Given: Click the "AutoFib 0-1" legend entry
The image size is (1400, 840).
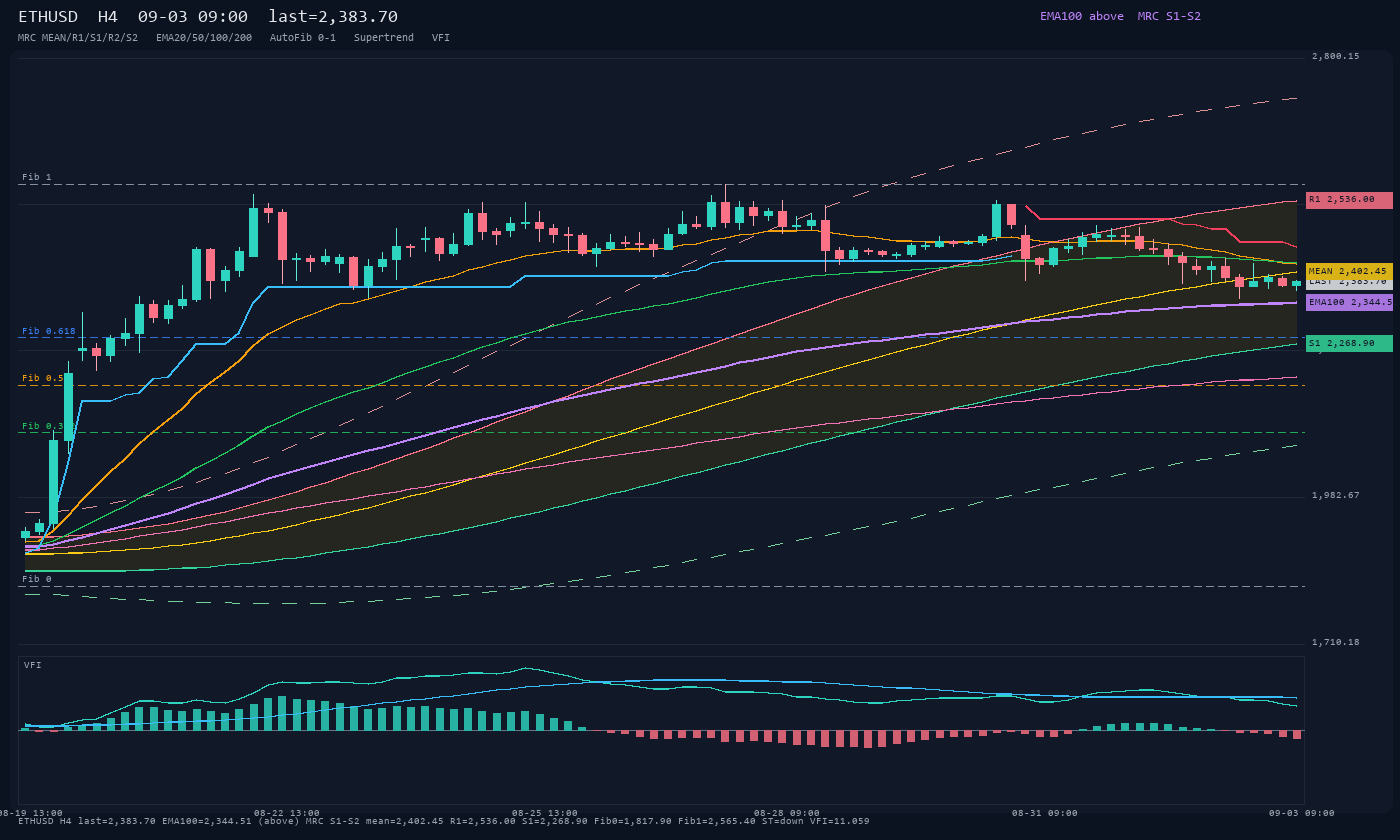Looking at the screenshot, I should coord(303,38).
